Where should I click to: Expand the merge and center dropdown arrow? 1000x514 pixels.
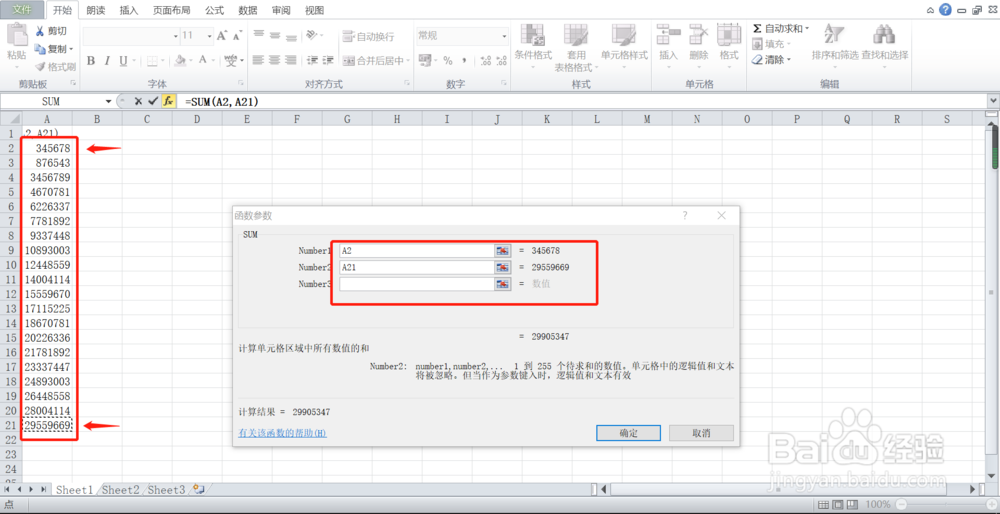[x=408, y=61]
